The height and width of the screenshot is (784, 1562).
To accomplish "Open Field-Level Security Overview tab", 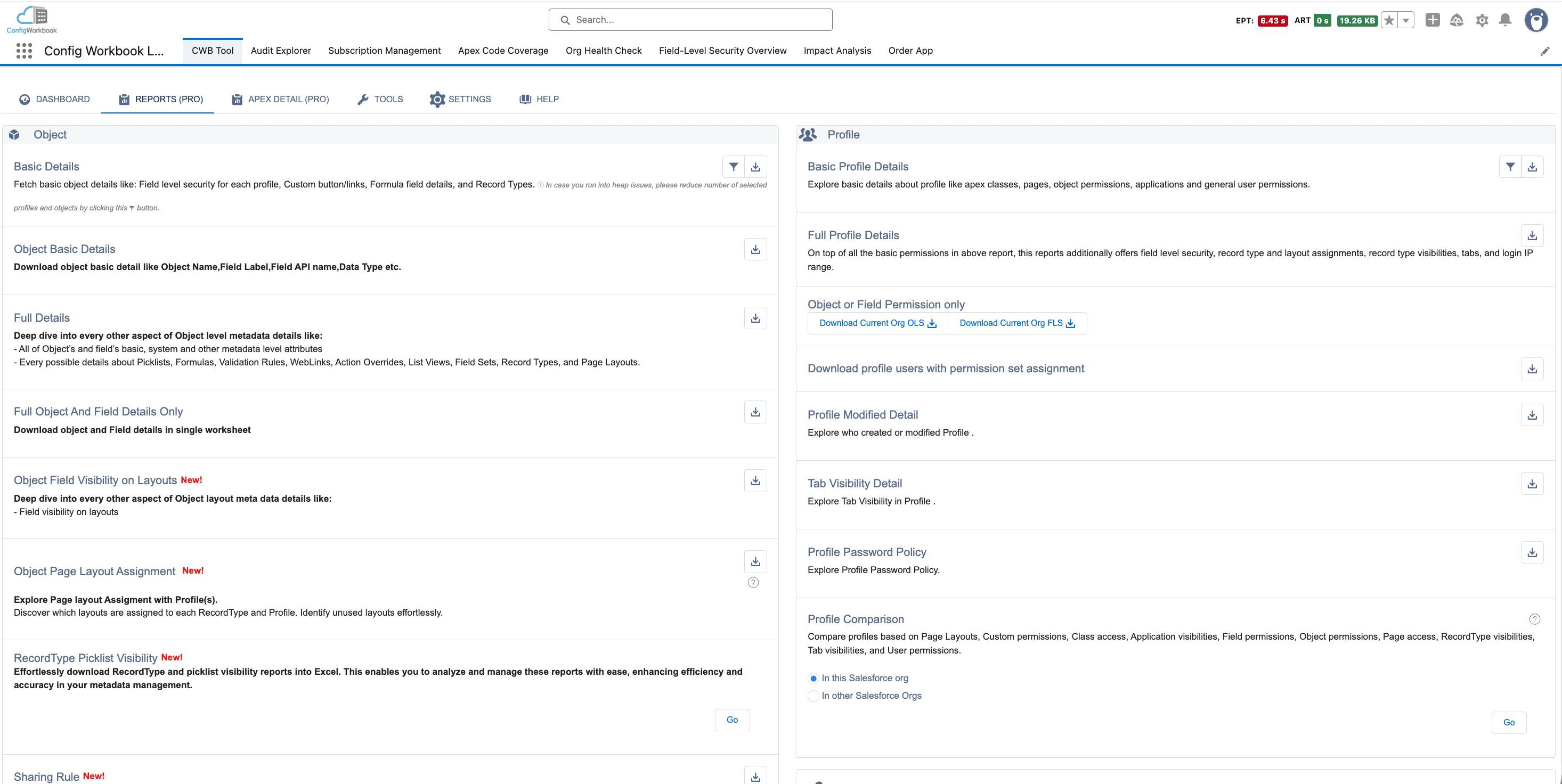I will coord(723,51).
